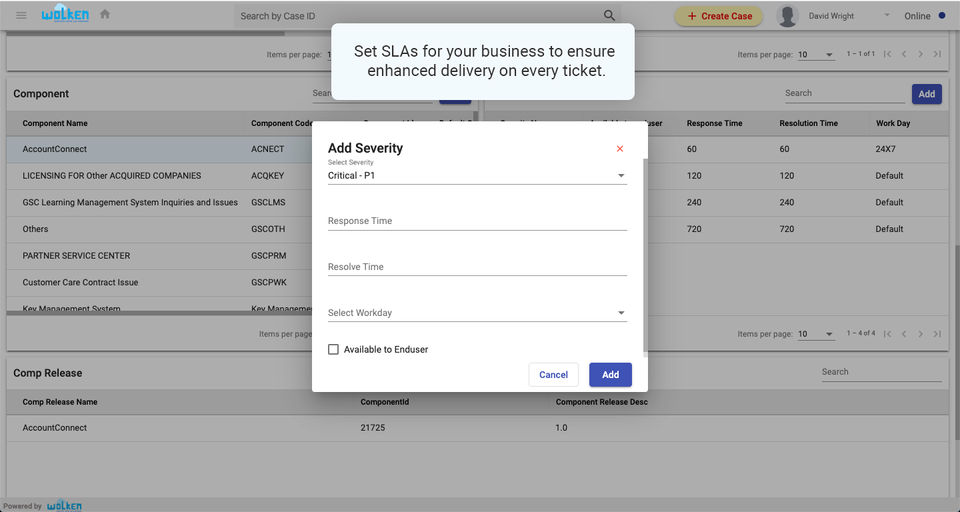Open the user profile dropdown arrow
Image resolution: width=960 pixels, height=512 pixels.
click(886, 16)
